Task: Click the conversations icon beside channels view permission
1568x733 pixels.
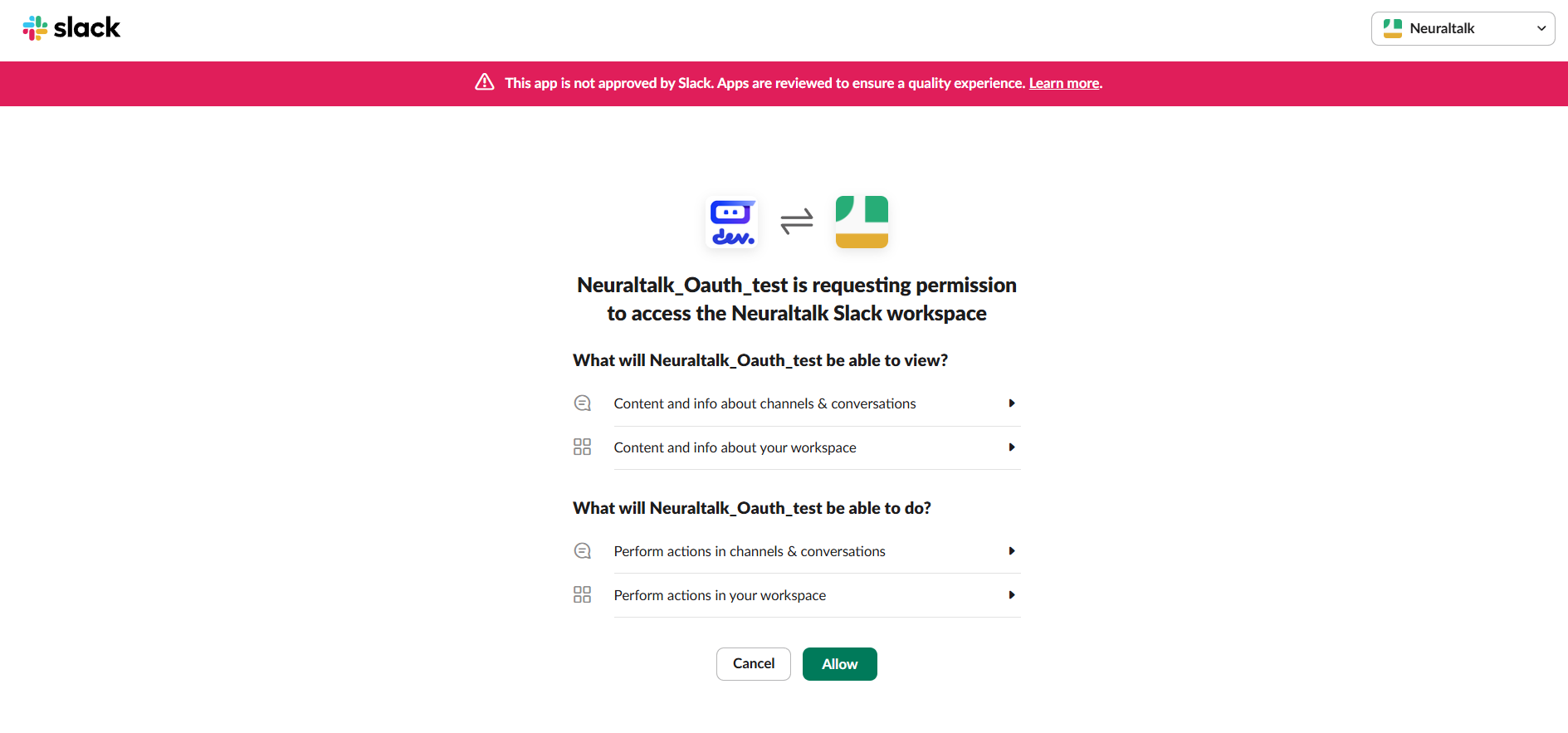Action: coord(583,403)
